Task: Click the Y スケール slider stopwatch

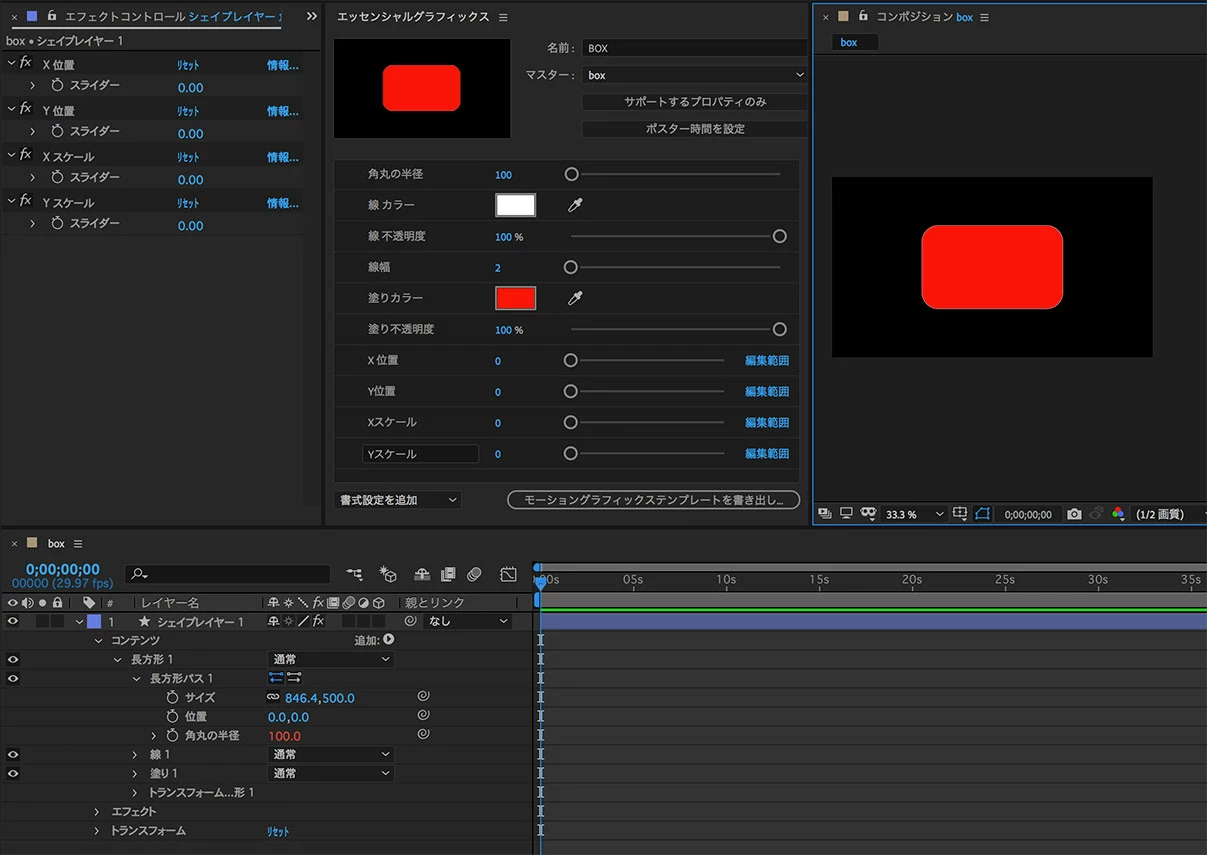Action: pyautogui.click(x=57, y=224)
